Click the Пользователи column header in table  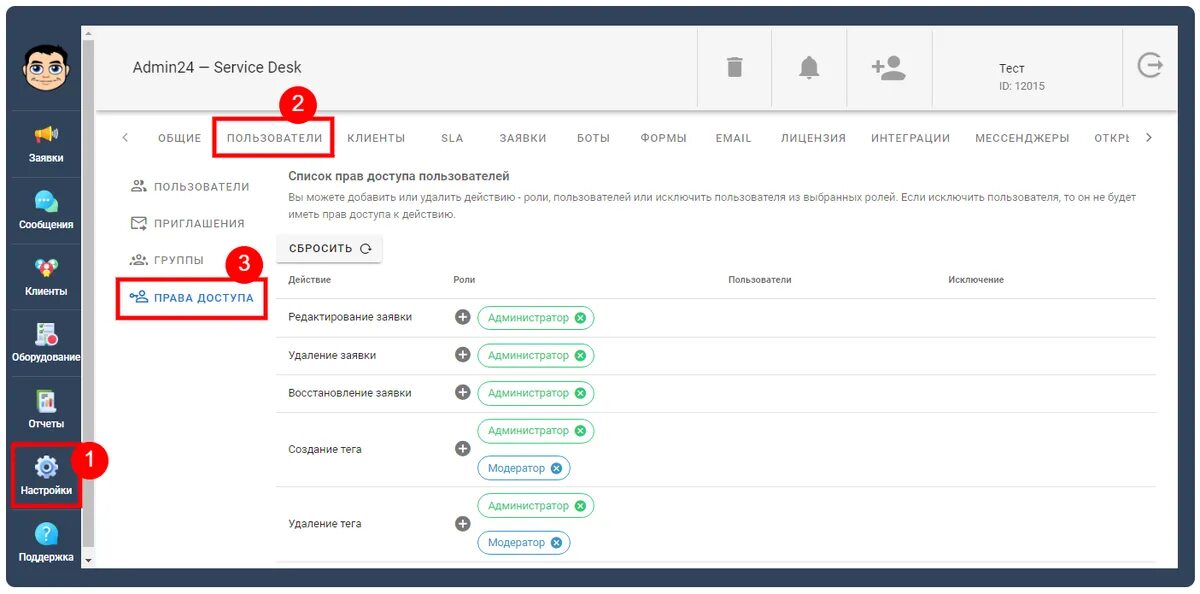click(x=760, y=280)
